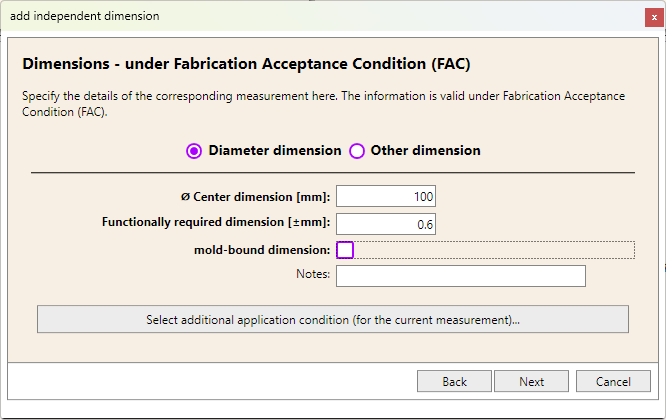Image resolution: width=666 pixels, height=420 pixels.
Task: Select the Other dimension radio circle
Action: (357, 151)
